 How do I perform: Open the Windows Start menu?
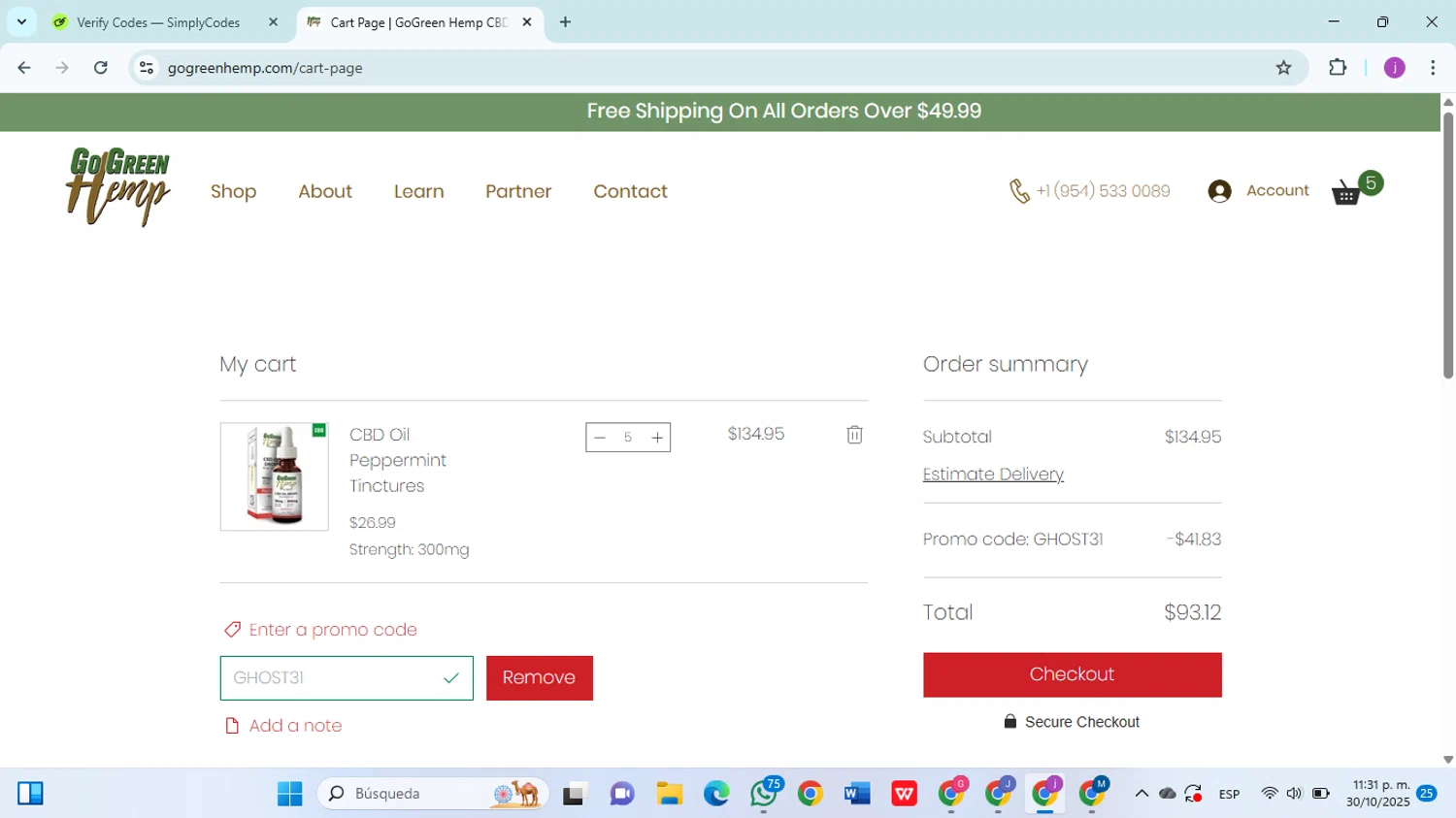pyautogui.click(x=289, y=794)
